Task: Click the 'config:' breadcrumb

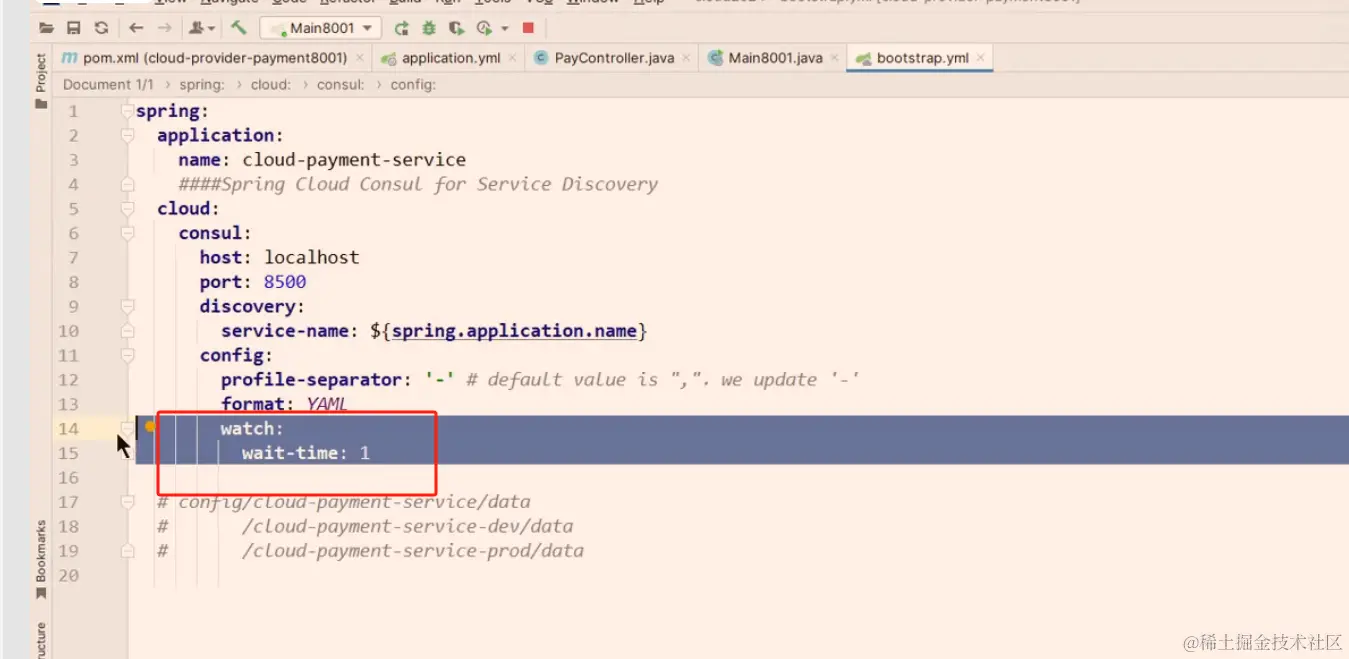Action: point(413,85)
